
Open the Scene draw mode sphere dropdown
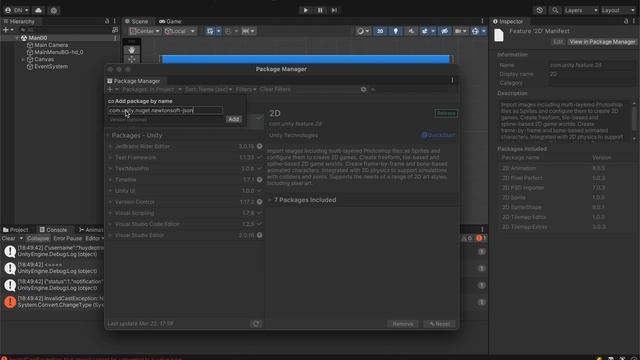362,31
